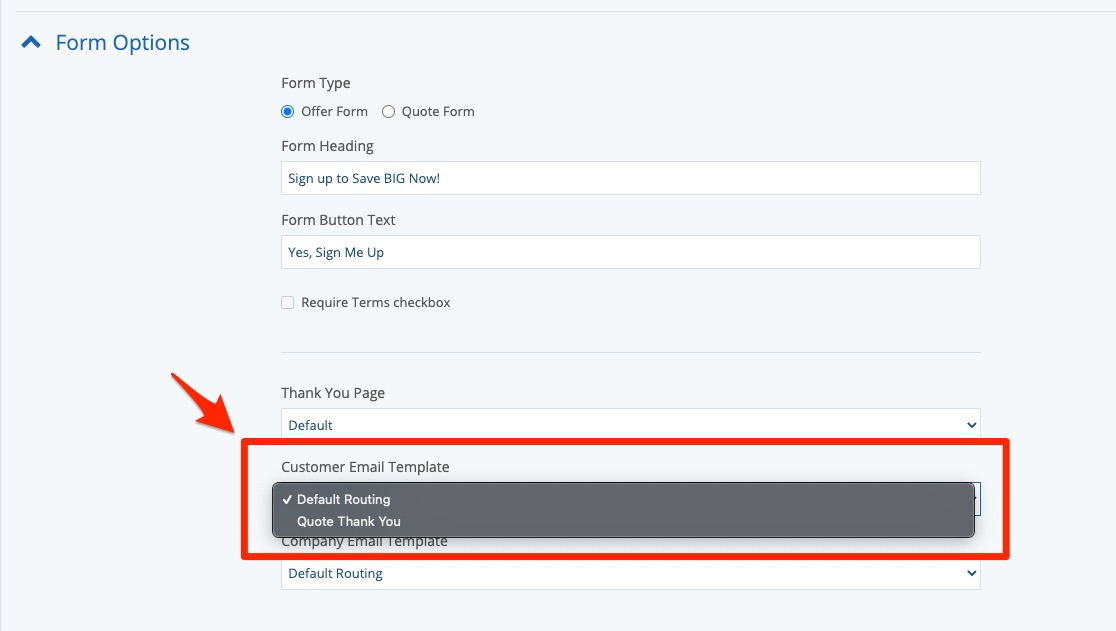The width and height of the screenshot is (1116, 631).
Task: Click into the Form Heading text field
Action: [x=630, y=179]
